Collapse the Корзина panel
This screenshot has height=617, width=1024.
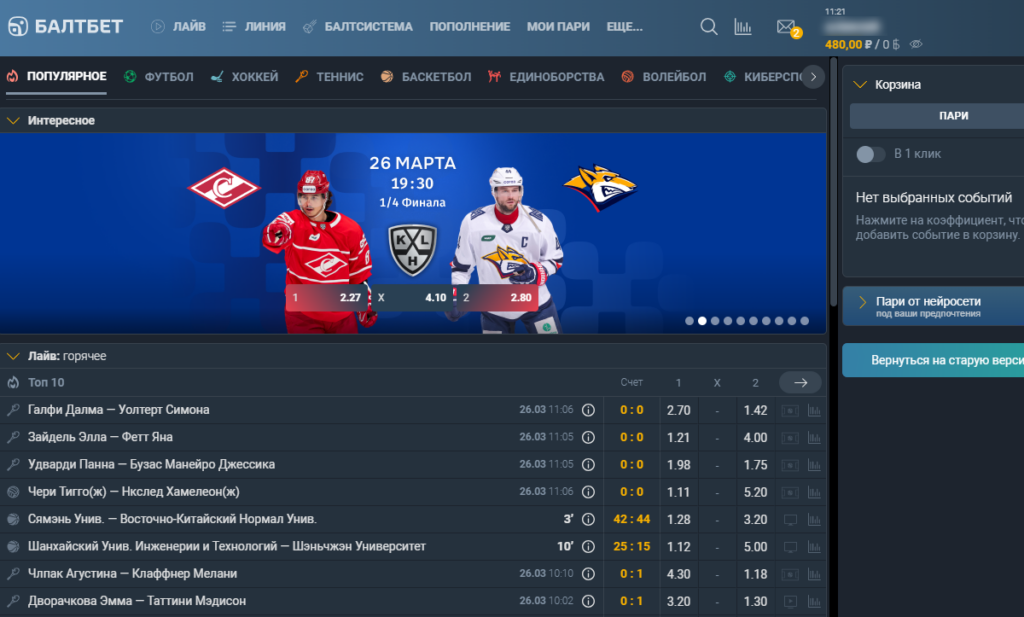(860, 85)
